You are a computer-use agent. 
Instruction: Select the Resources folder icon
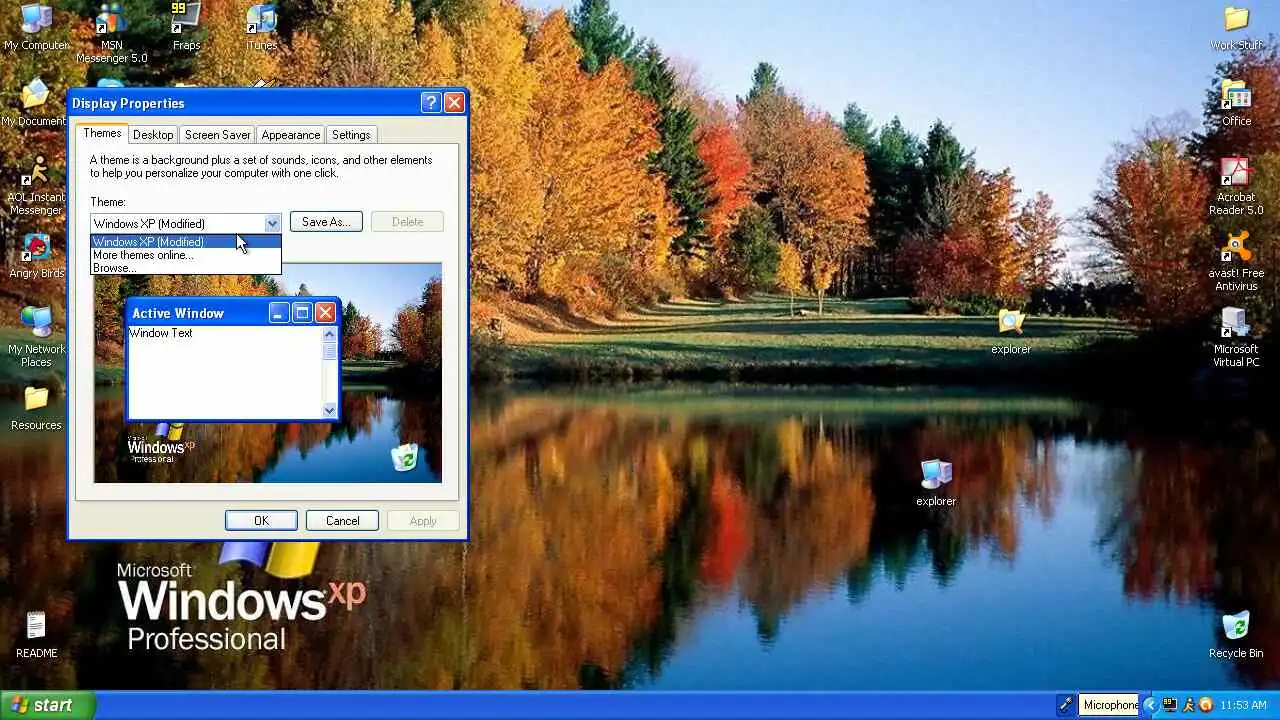pos(36,407)
